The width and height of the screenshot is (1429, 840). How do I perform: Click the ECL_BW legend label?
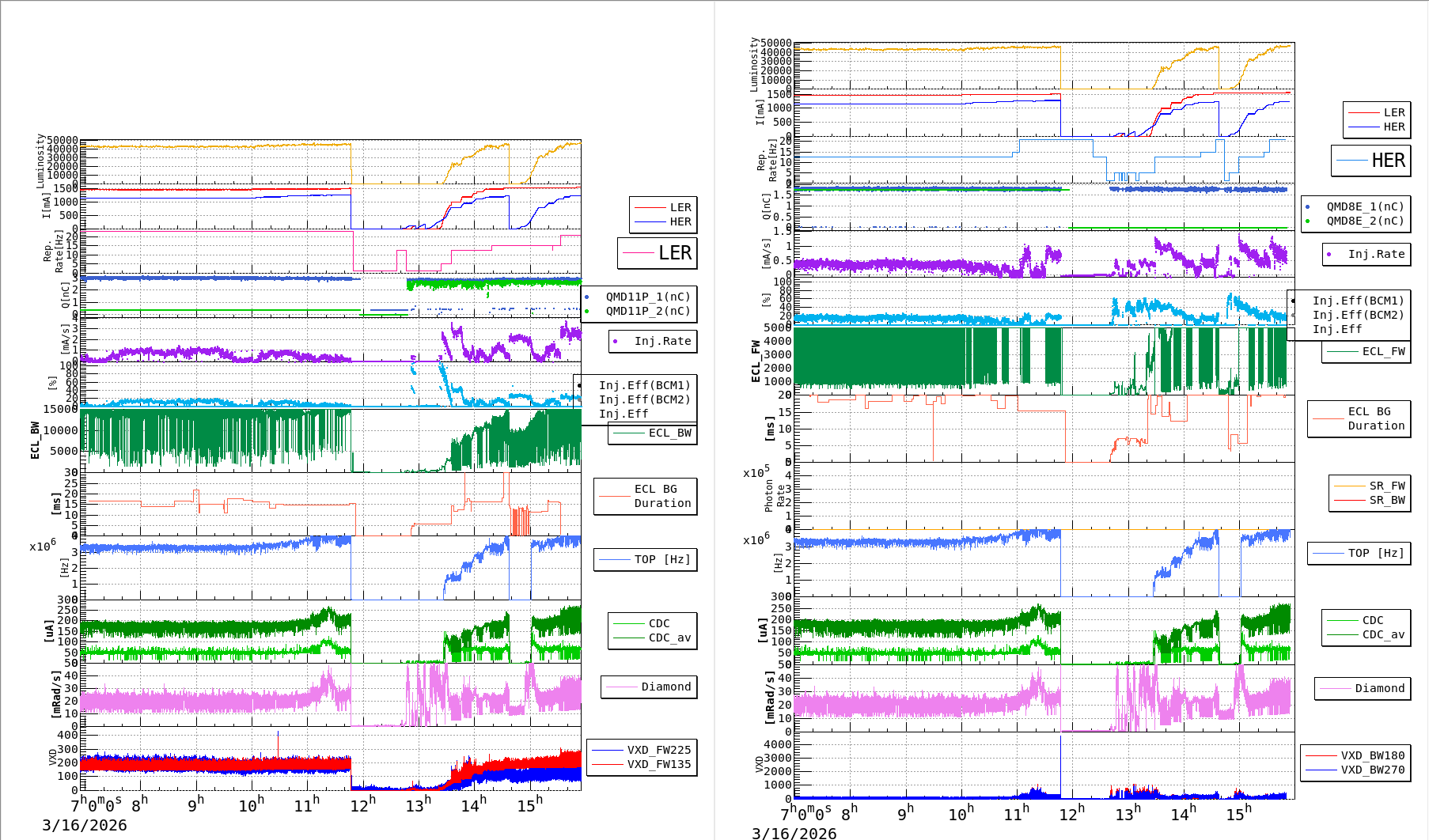coord(669,433)
